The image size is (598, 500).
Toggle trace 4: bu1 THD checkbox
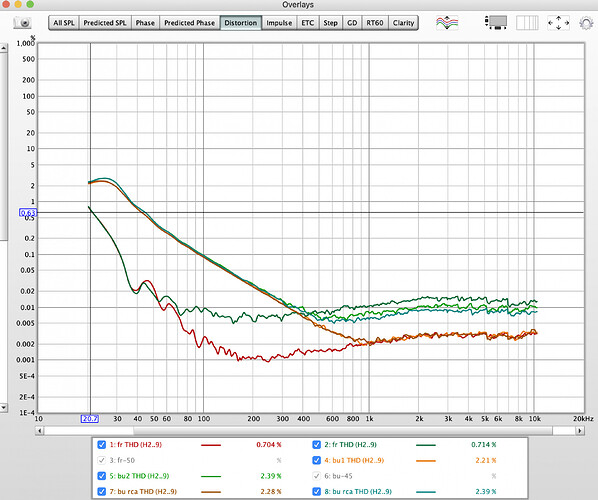(x=317, y=460)
